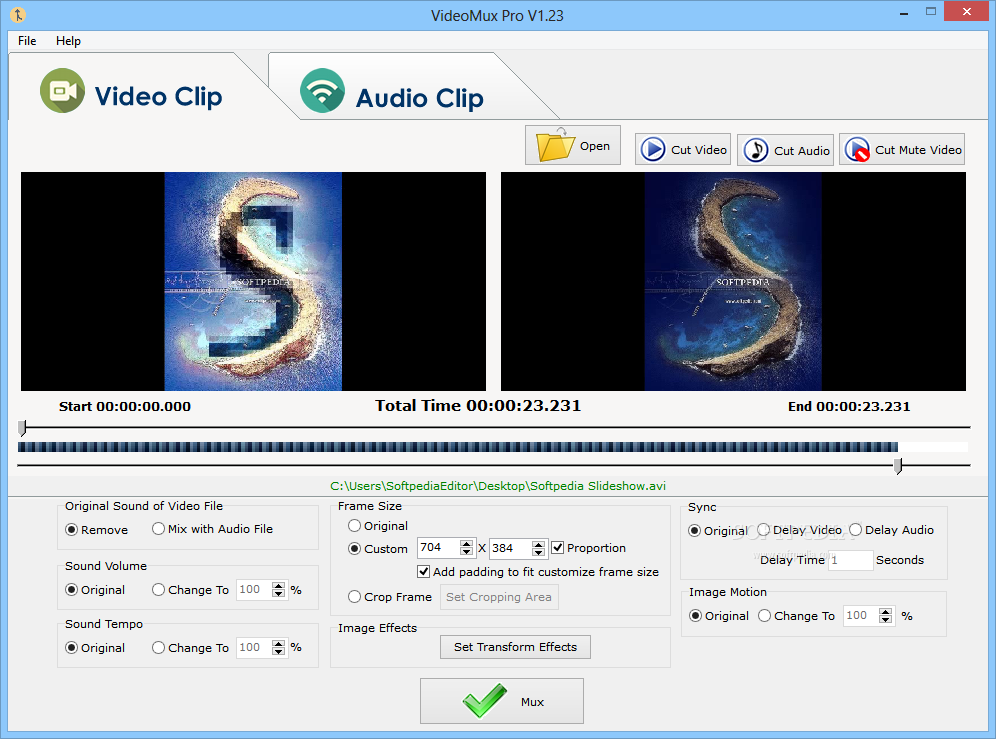Click the left video preview thumbnail
Viewport: 996px width, 739px height.
253,281
